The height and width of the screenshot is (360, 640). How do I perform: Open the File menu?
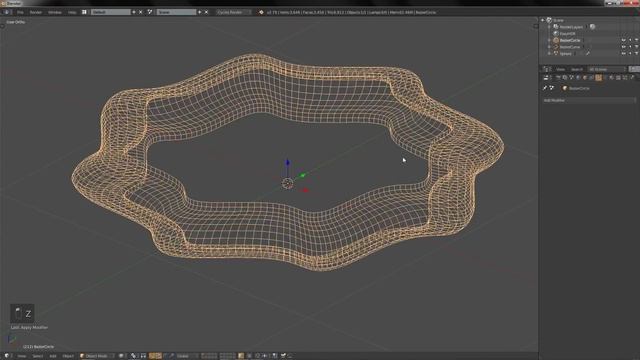click(20, 12)
